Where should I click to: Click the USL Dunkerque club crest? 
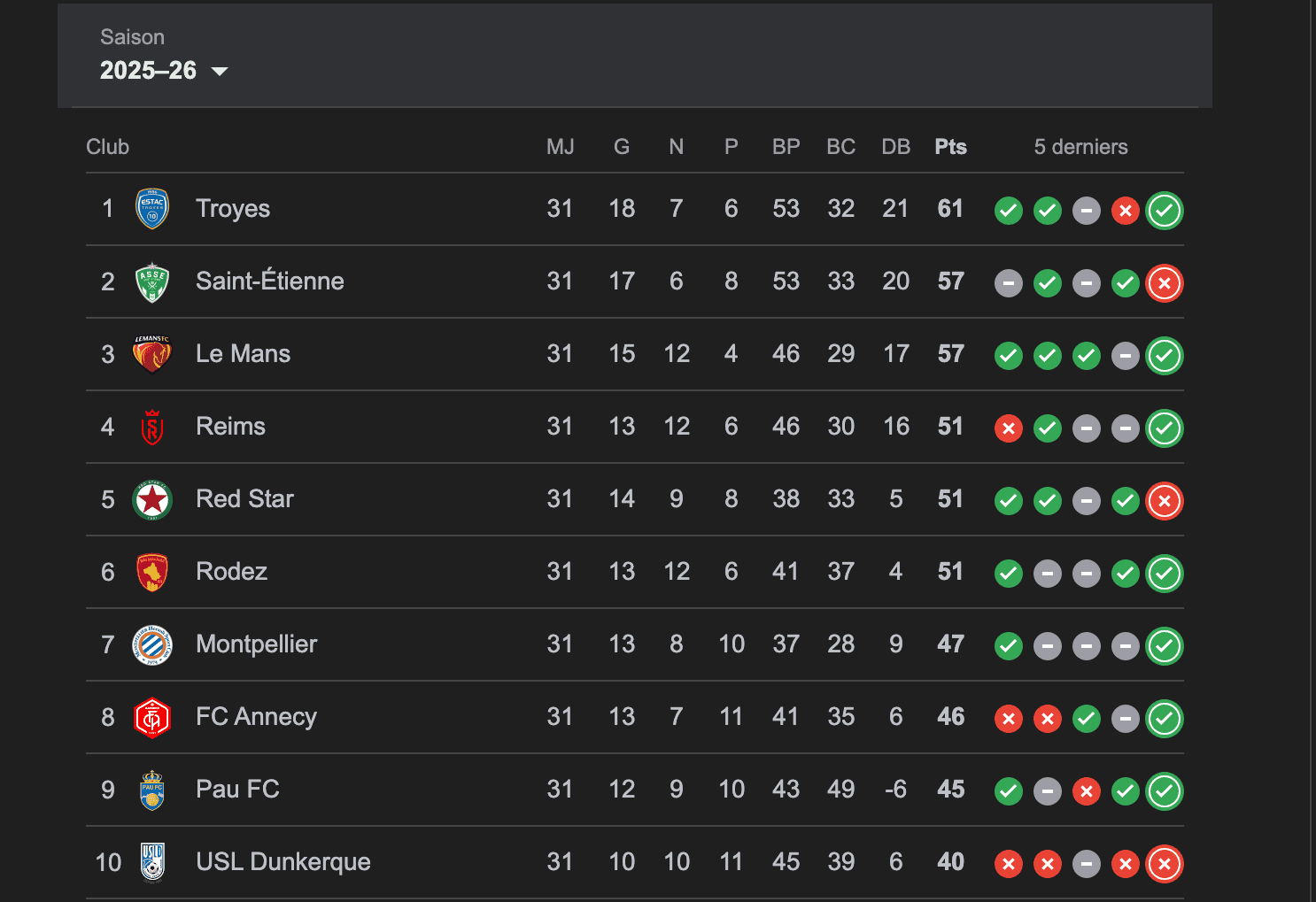tap(152, 862)
